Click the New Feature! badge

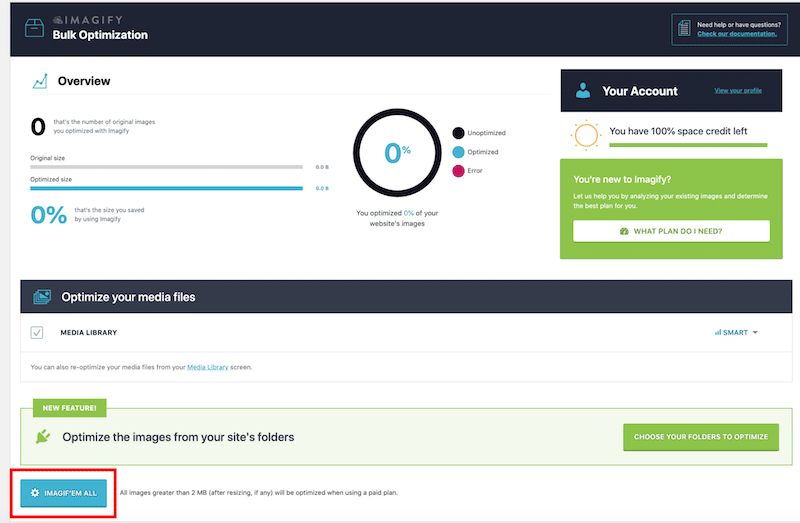pos(69,408)
